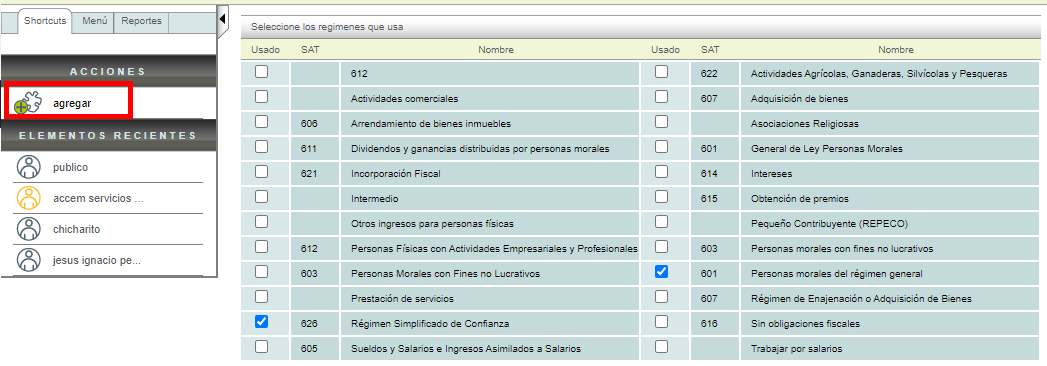Switch to the Menú tab
Viewport: 1047px width, 366px height.
click(95, 21)
